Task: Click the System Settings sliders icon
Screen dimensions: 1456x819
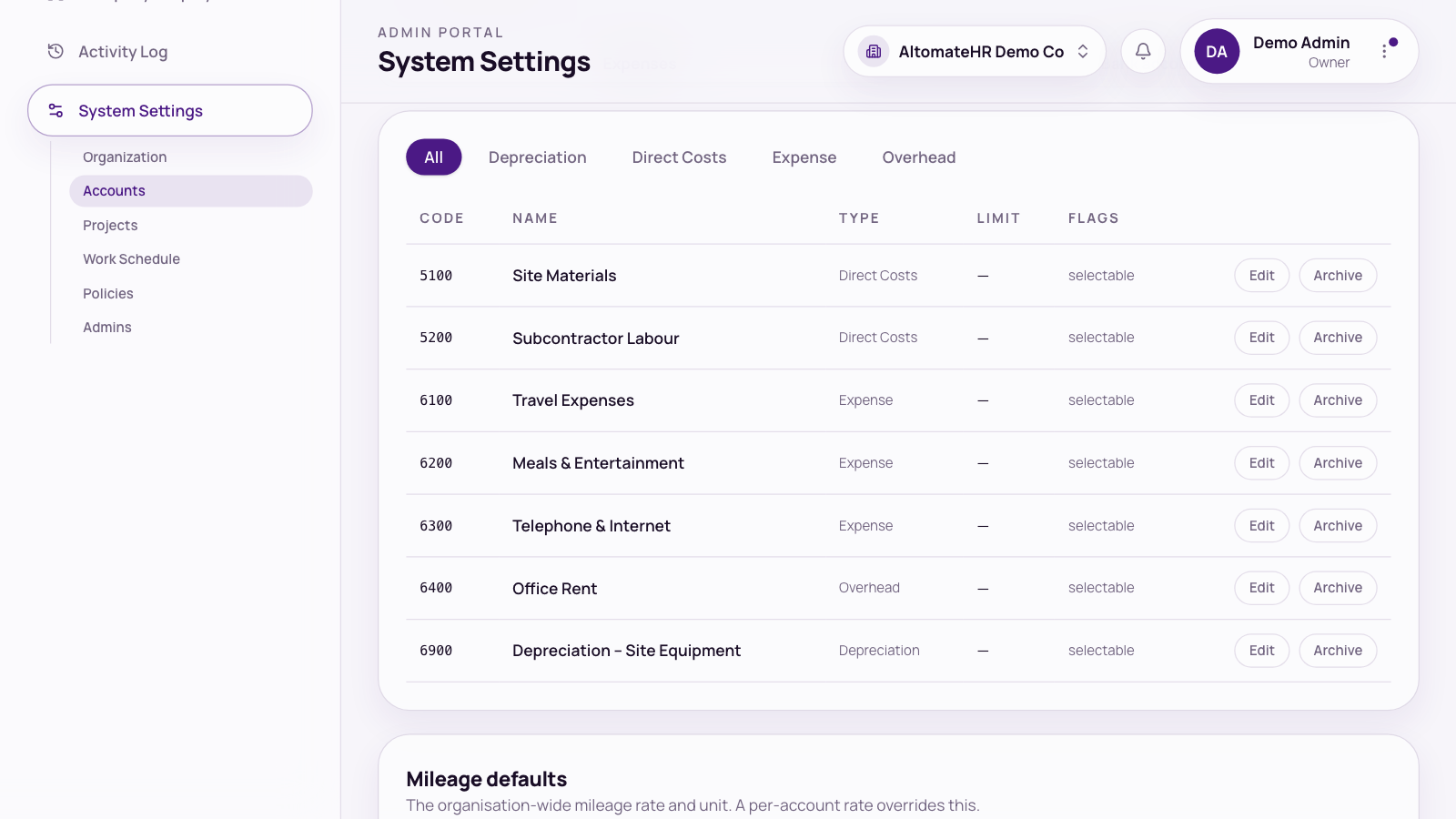Action: click(56, 110)
